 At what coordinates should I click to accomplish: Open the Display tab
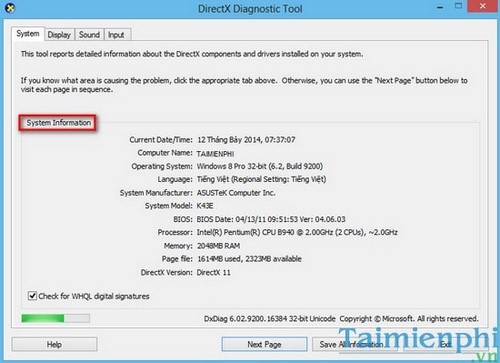(59, 35)
